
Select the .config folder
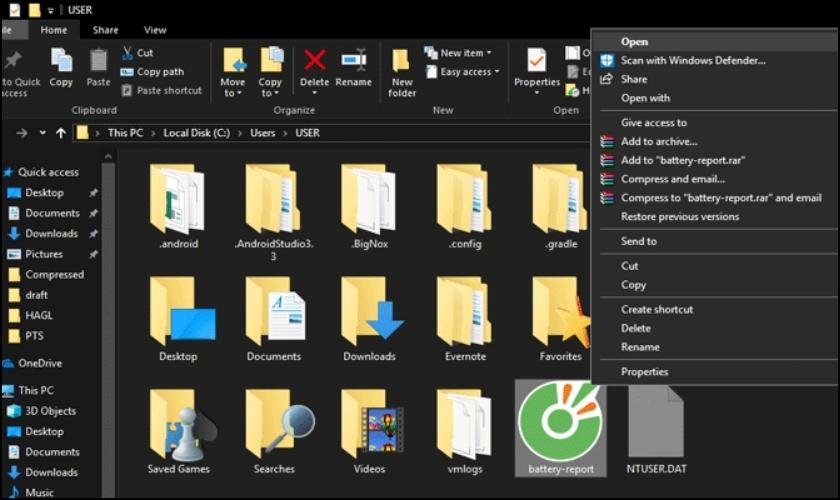click(x=465, y=207)
